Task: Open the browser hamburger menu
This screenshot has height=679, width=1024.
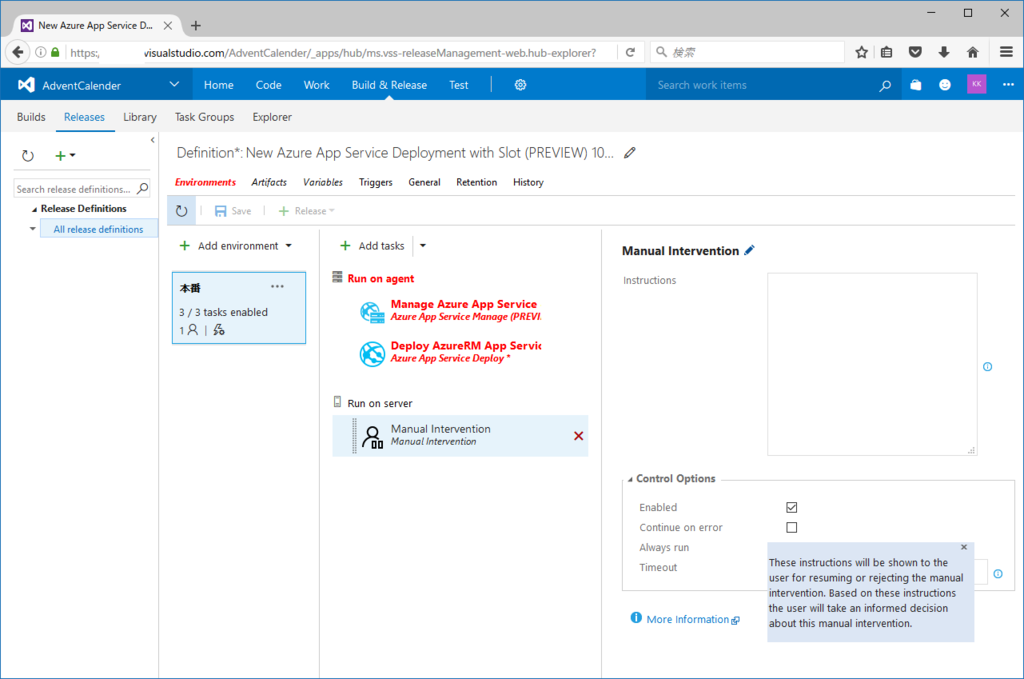Action: (1006, 52)
